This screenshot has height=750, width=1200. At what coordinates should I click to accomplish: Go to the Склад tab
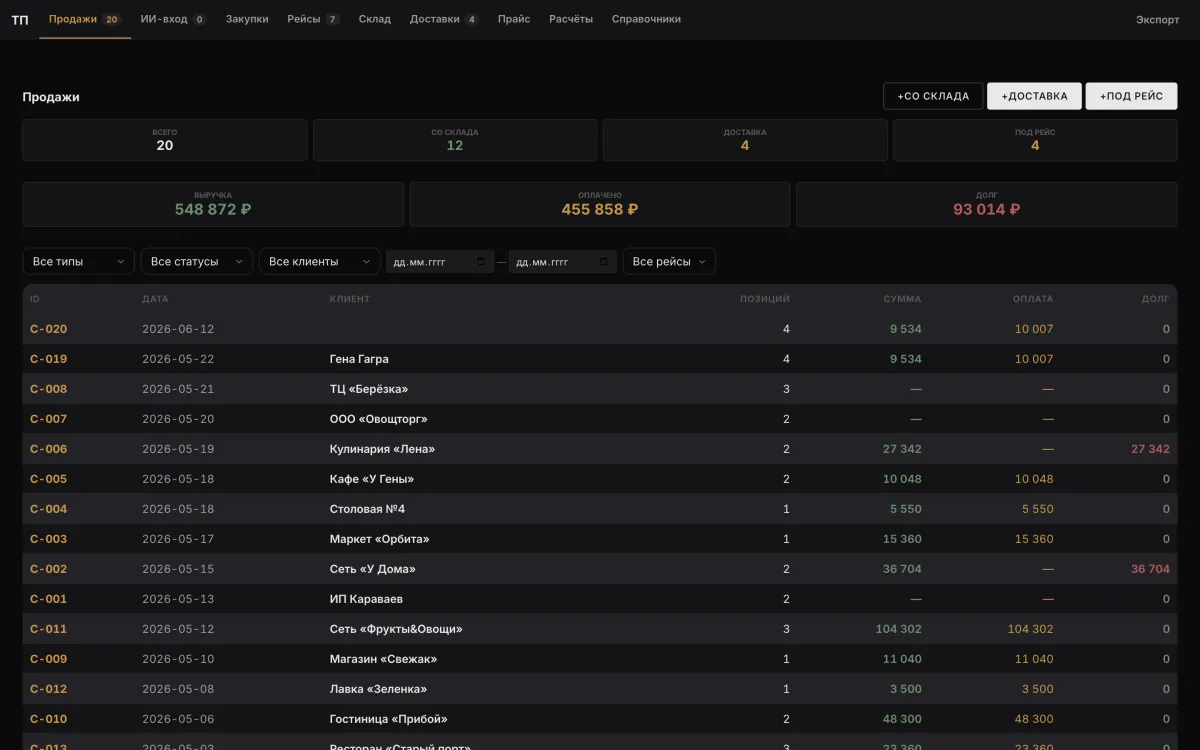(375, 19)
